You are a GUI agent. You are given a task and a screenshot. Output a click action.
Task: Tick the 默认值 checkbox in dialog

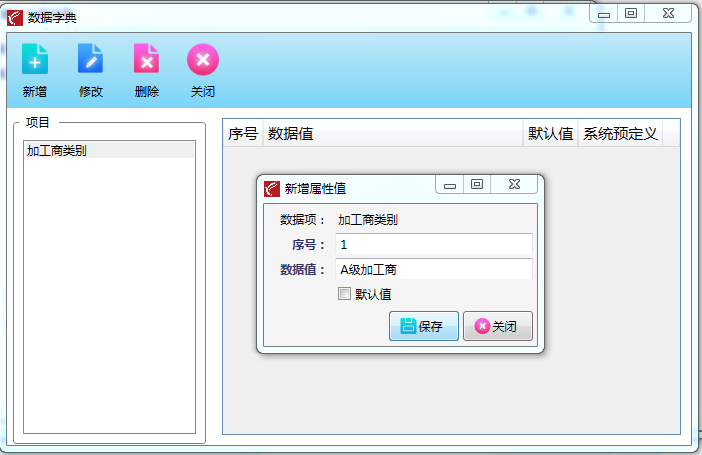point(344,294)
